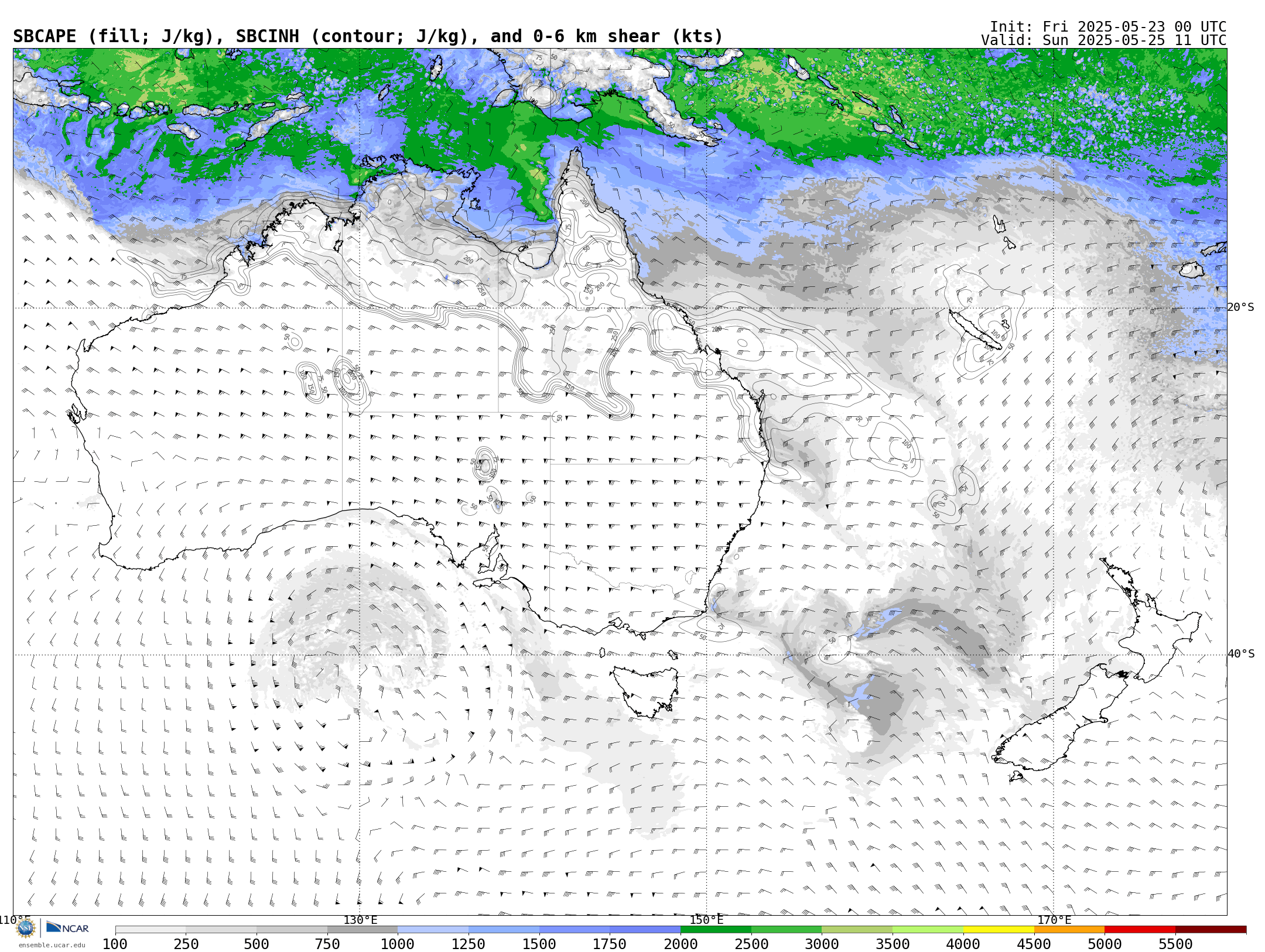The height and width of the screenshot is (952, 1265).
Task: Click the red 5000–5500 colorbar segment
Action: tap(1140, 930)
